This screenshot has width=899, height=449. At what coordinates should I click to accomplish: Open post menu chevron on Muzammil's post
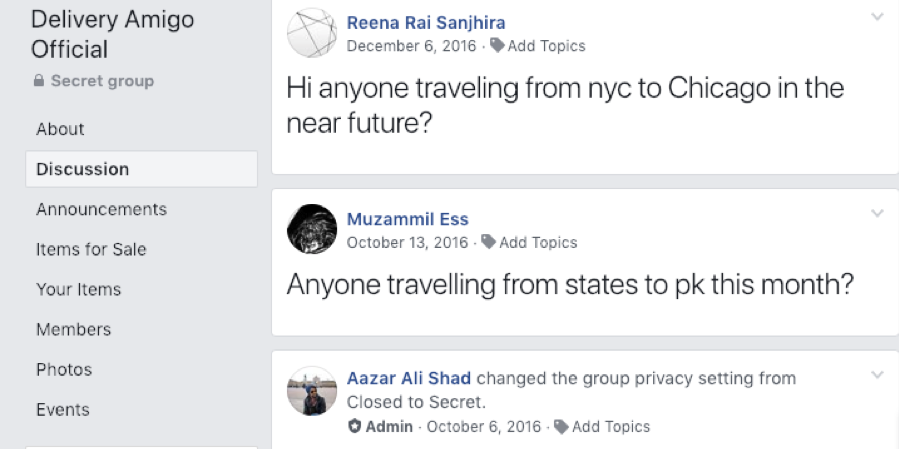pos(877,213)
